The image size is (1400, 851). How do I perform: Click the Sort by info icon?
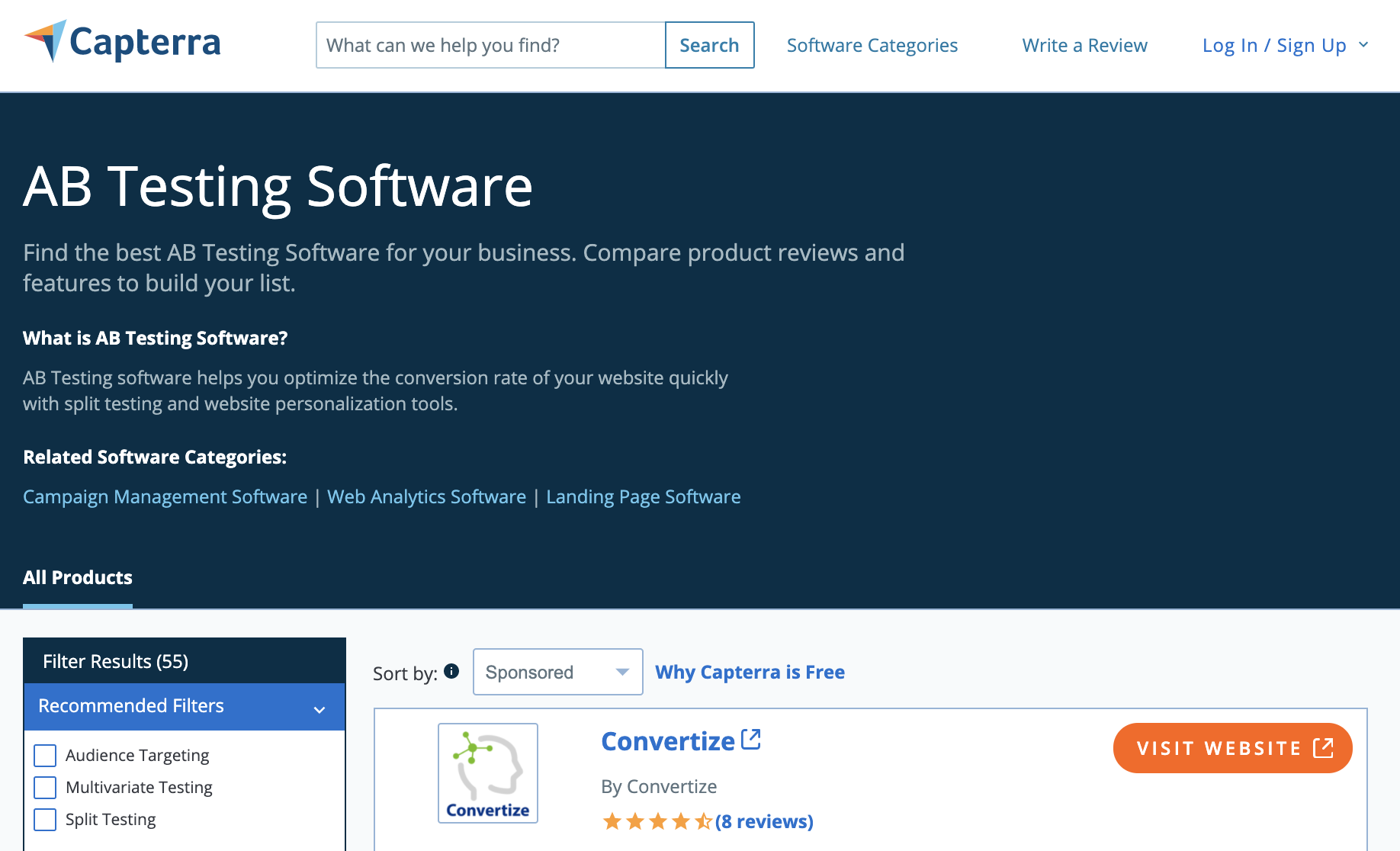451,671
